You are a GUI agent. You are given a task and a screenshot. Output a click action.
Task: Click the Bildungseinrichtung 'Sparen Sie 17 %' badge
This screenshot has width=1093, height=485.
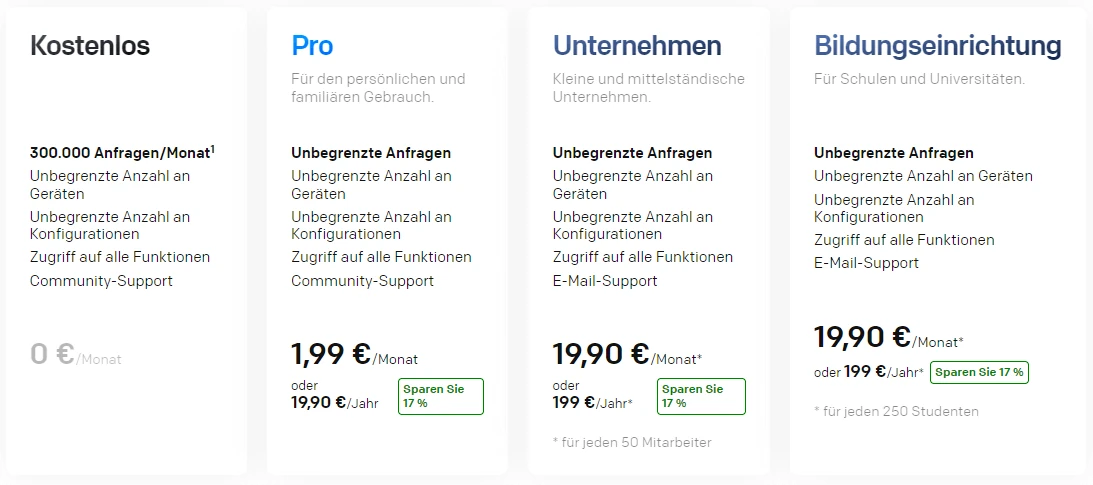coord(979,372)
